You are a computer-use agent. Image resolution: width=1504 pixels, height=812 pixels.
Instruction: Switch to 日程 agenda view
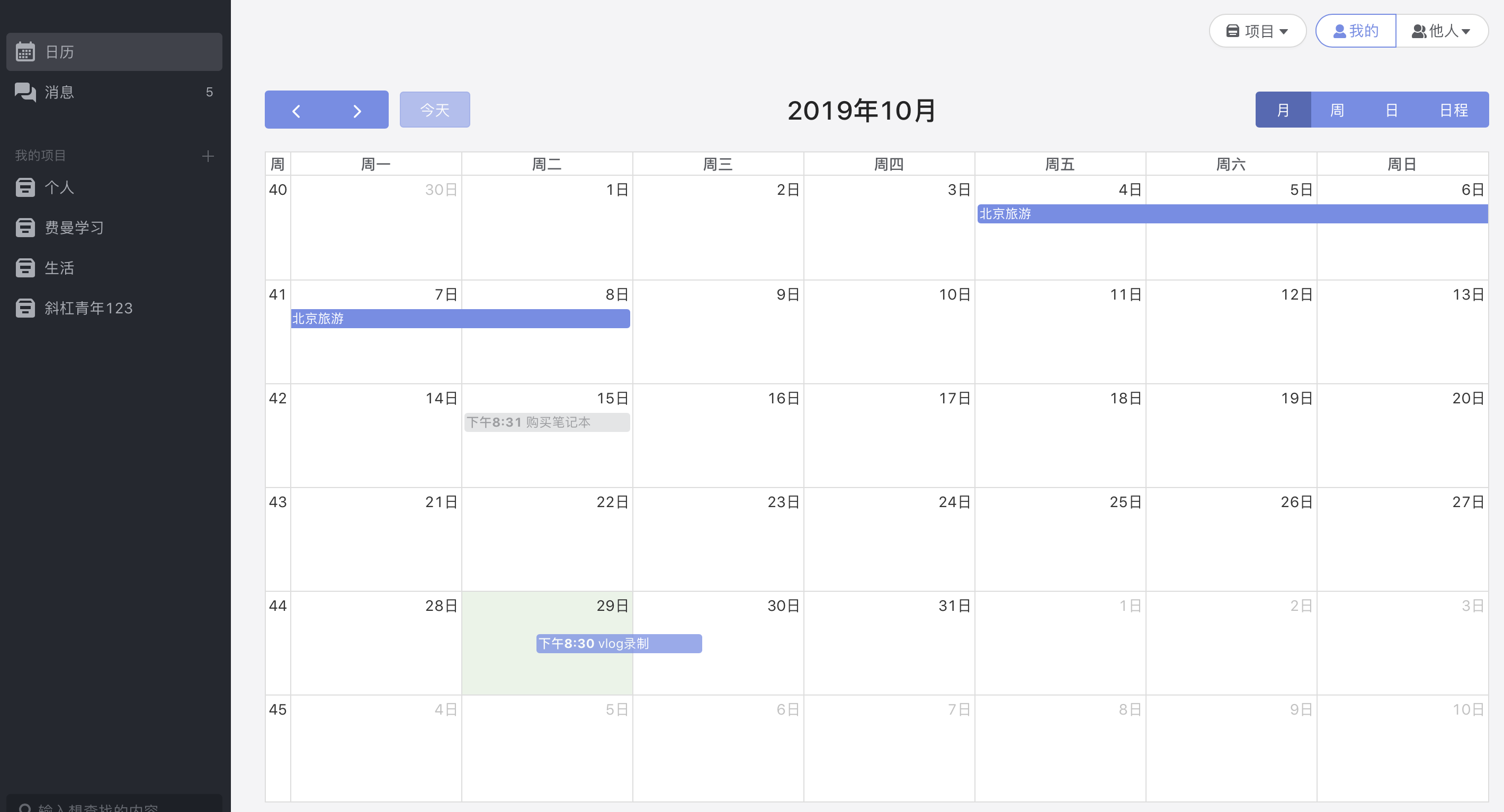1453,110
